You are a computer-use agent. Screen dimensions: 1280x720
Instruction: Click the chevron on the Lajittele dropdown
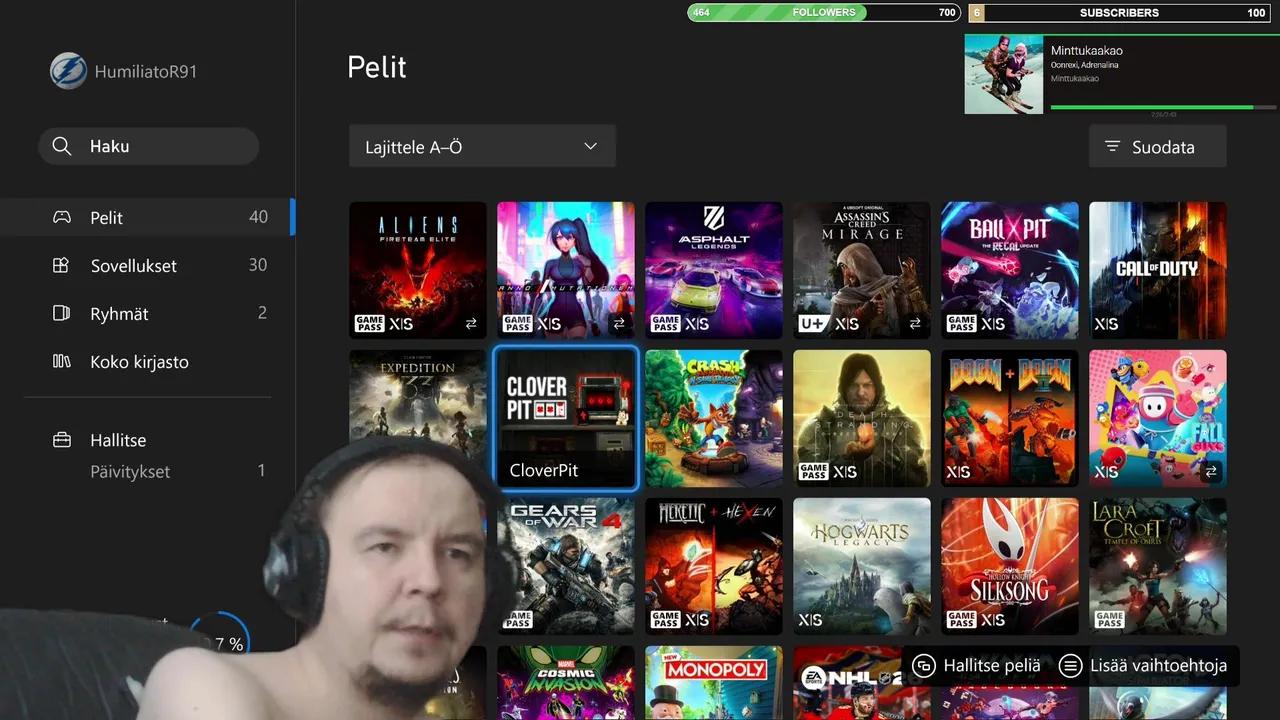tap(590, 146)
